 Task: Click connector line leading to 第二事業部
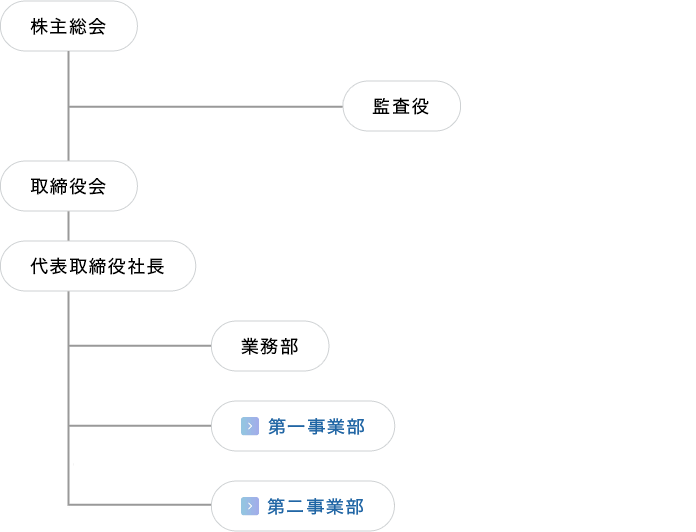pos(140,504)
